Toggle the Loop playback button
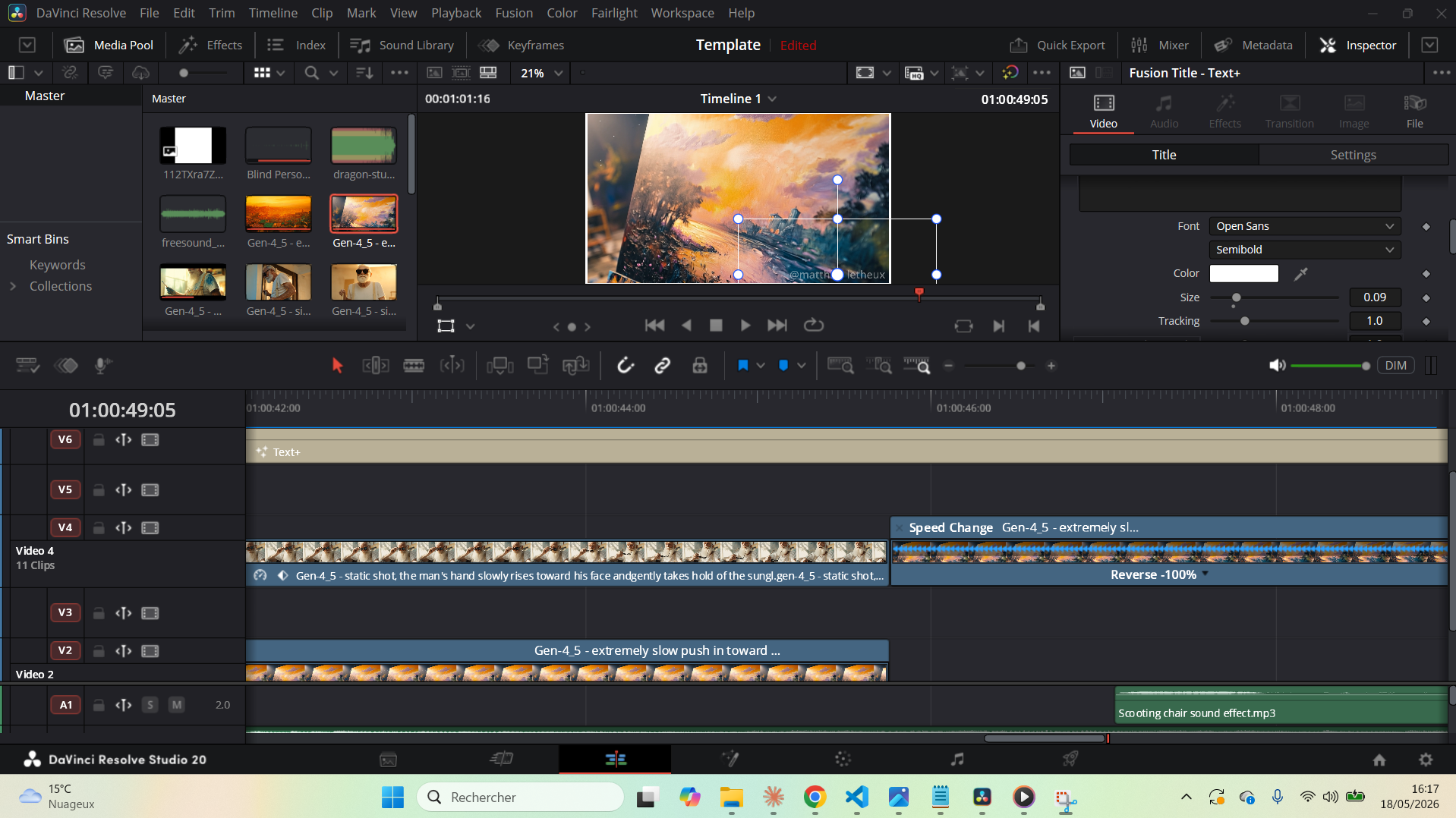The width and height of the screenshot is (1456, 818). pos(814,326)
